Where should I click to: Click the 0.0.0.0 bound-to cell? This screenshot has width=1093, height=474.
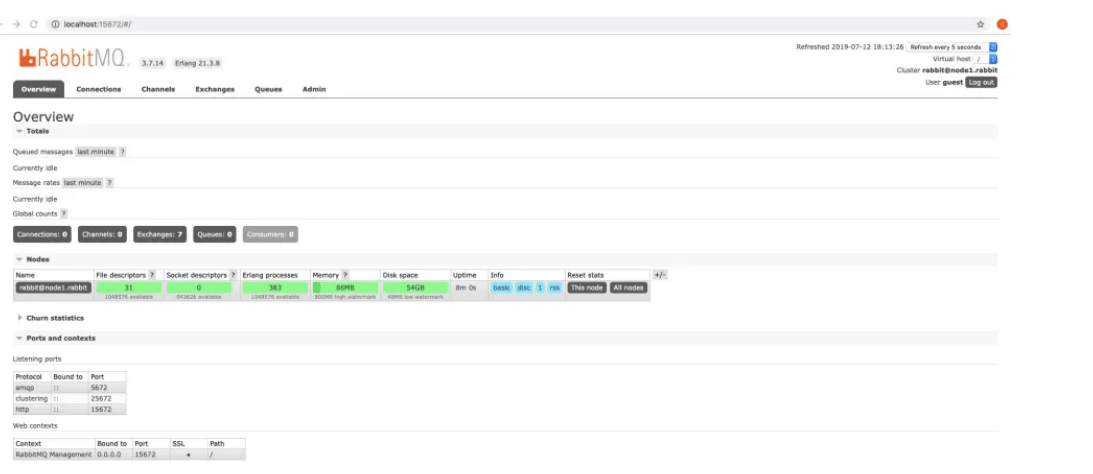pyautogui.click(x=114, y=454)
